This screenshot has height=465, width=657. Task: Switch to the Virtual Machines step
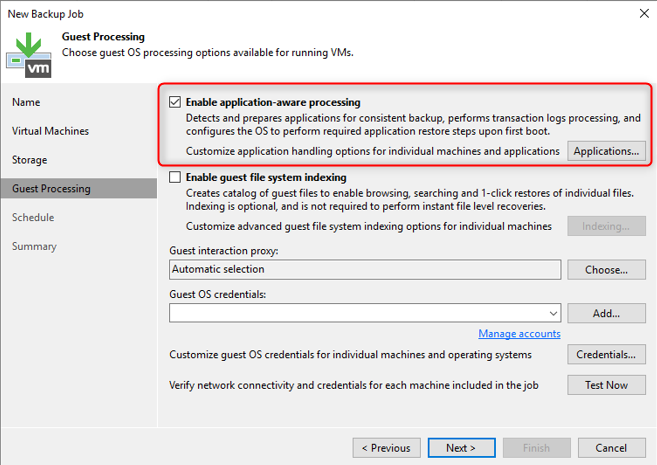click(x=50, y=131)
